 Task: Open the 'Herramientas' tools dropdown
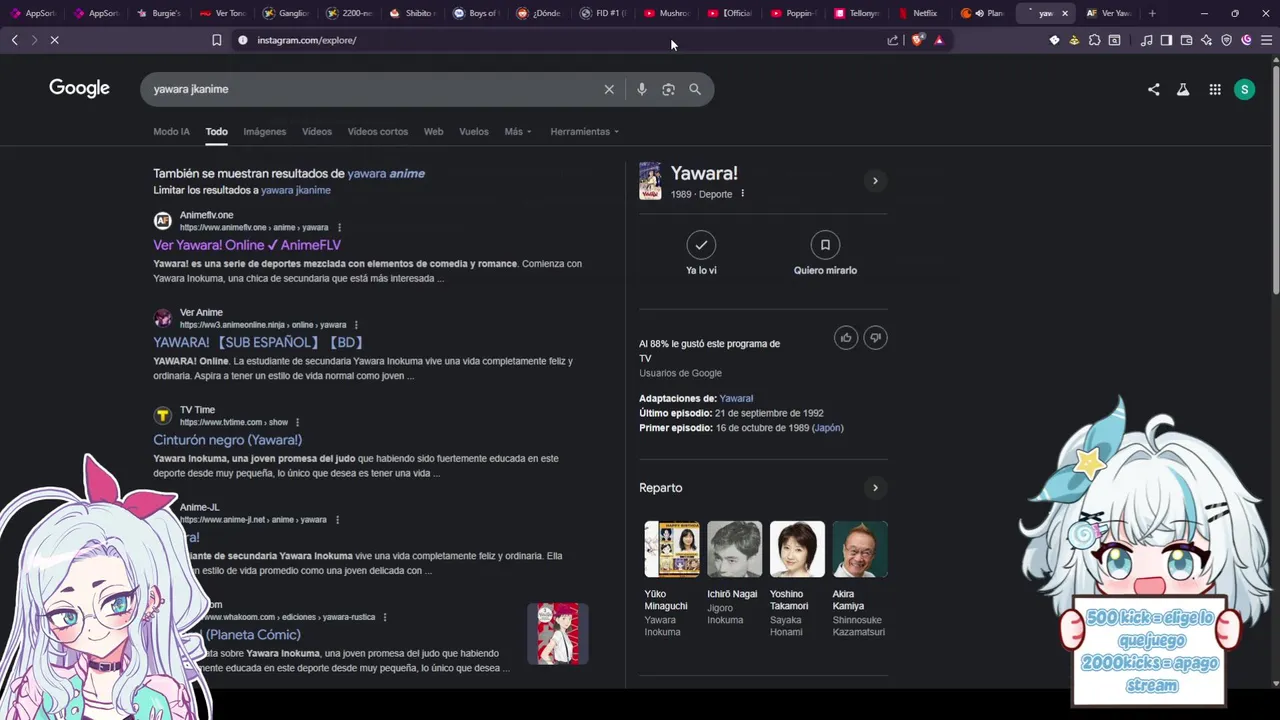(584, 131)
